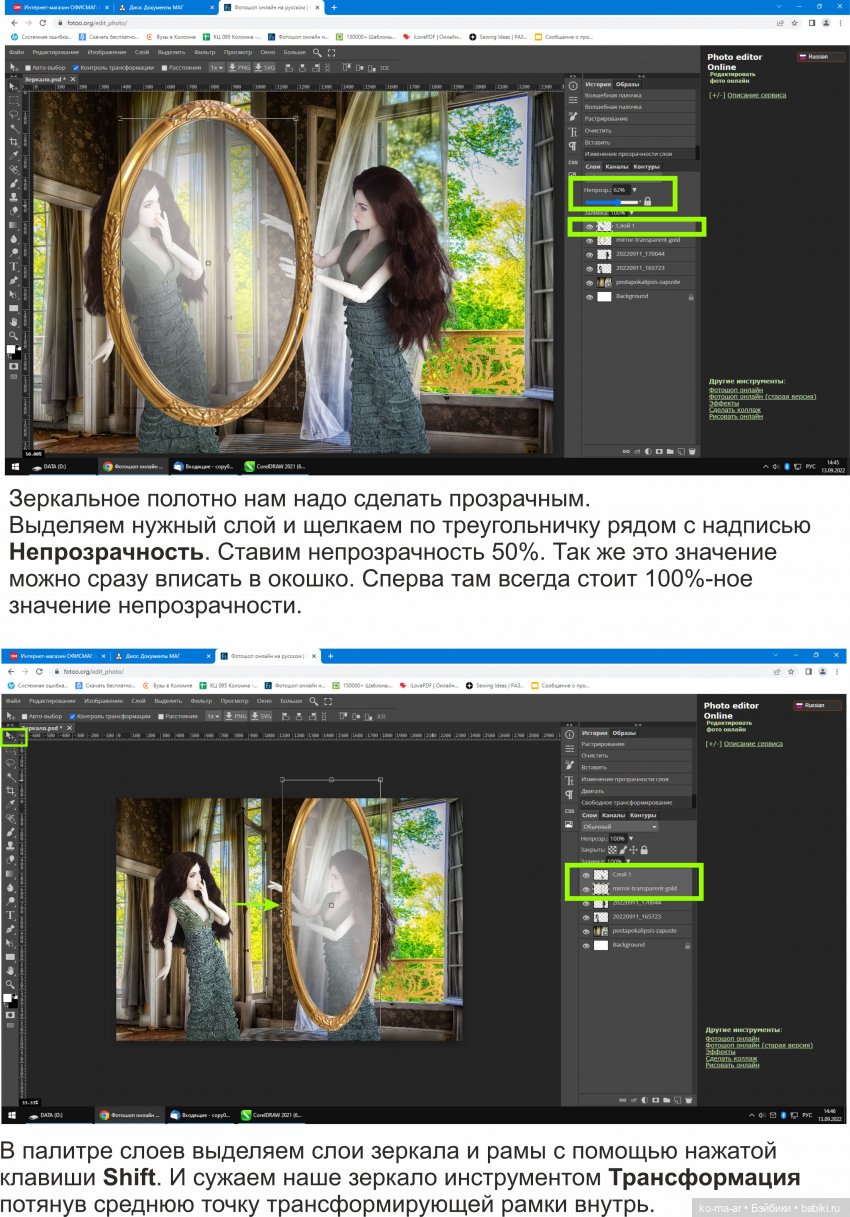Switch to the Каналы tab
Screen dimensions: 850x1217
click(x=617, y=166)
